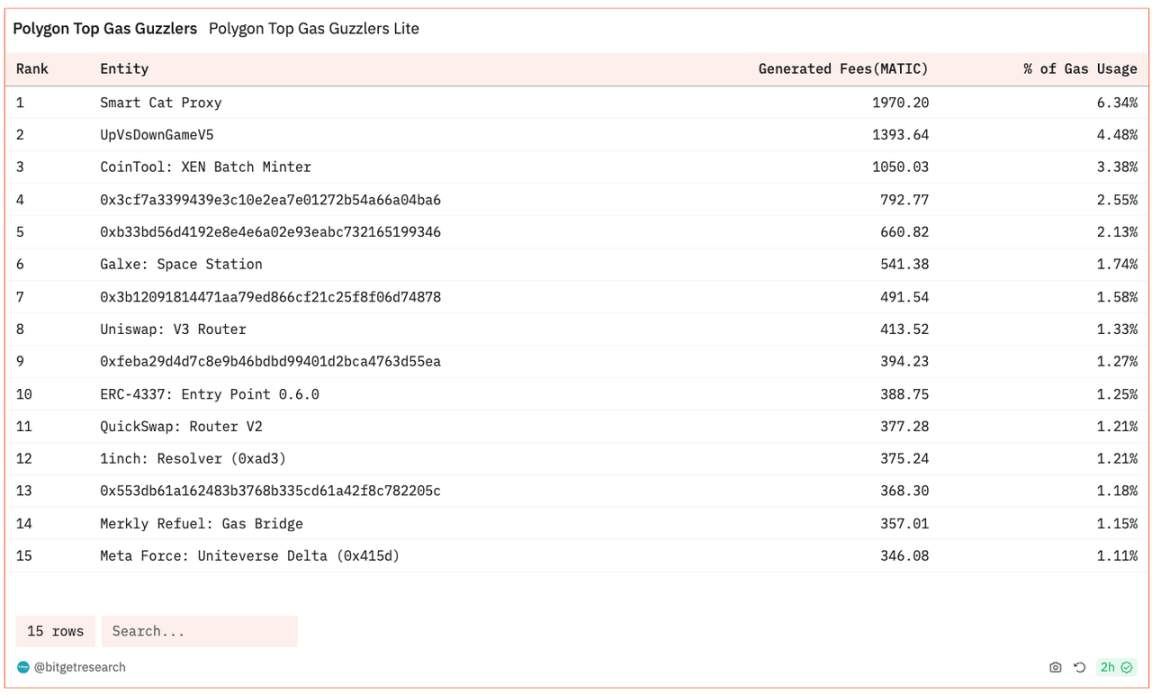Sort by the Entity column header
The height and width of the screenshot is (695, 1152).
click(124, 69)
